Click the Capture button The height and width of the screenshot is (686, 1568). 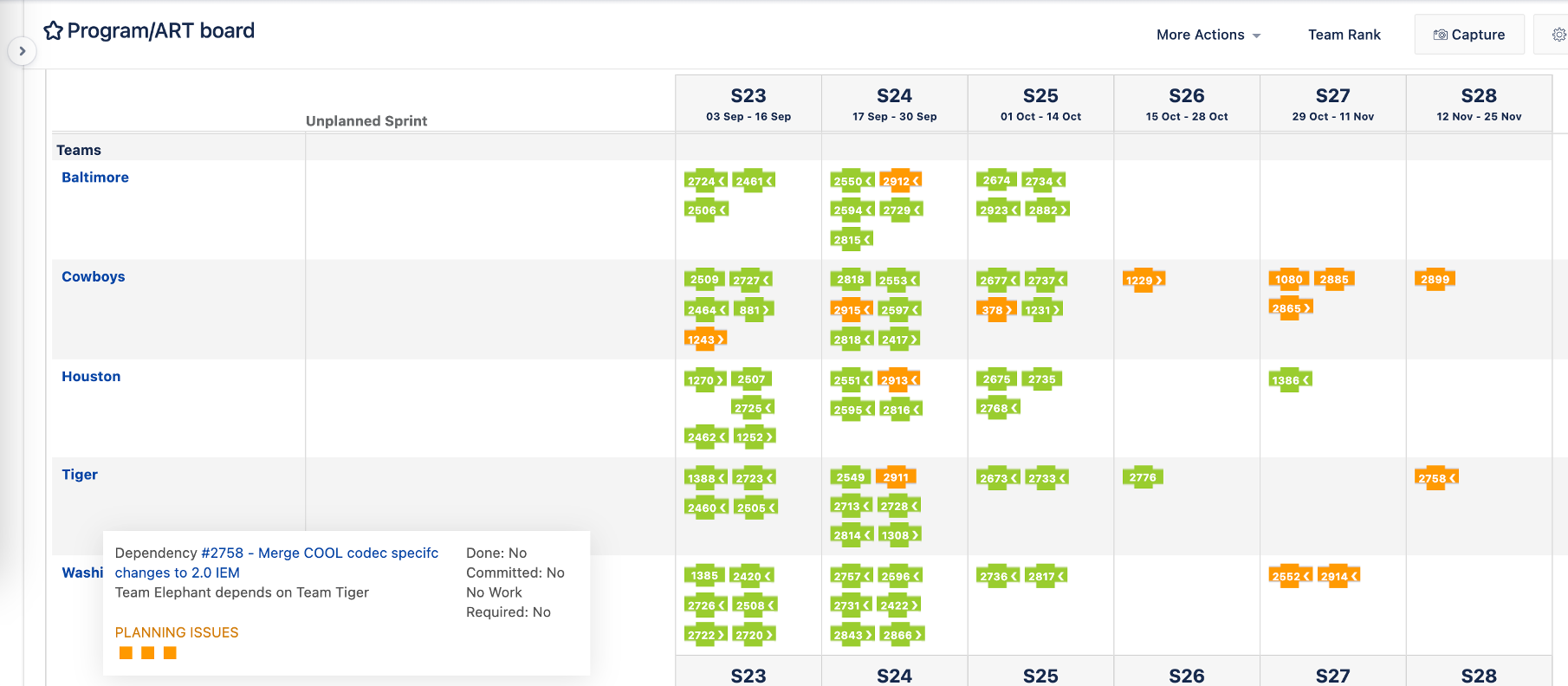click(x=1469, y=35)
